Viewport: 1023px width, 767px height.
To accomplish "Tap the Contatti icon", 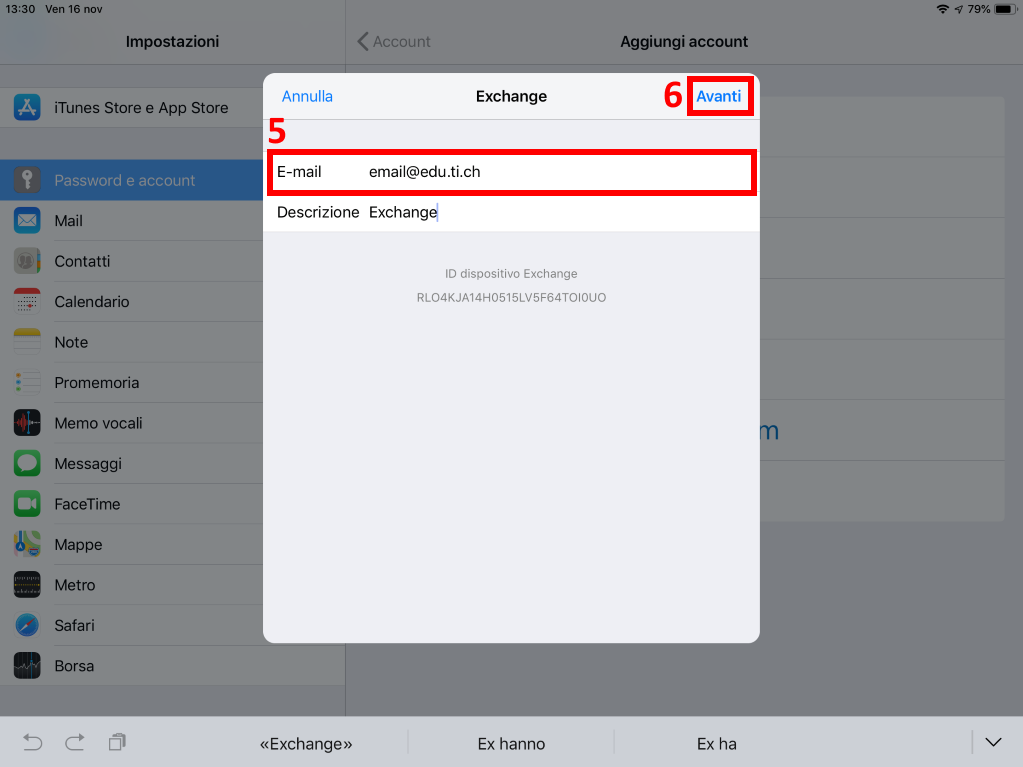I will (x=27, y=261).
